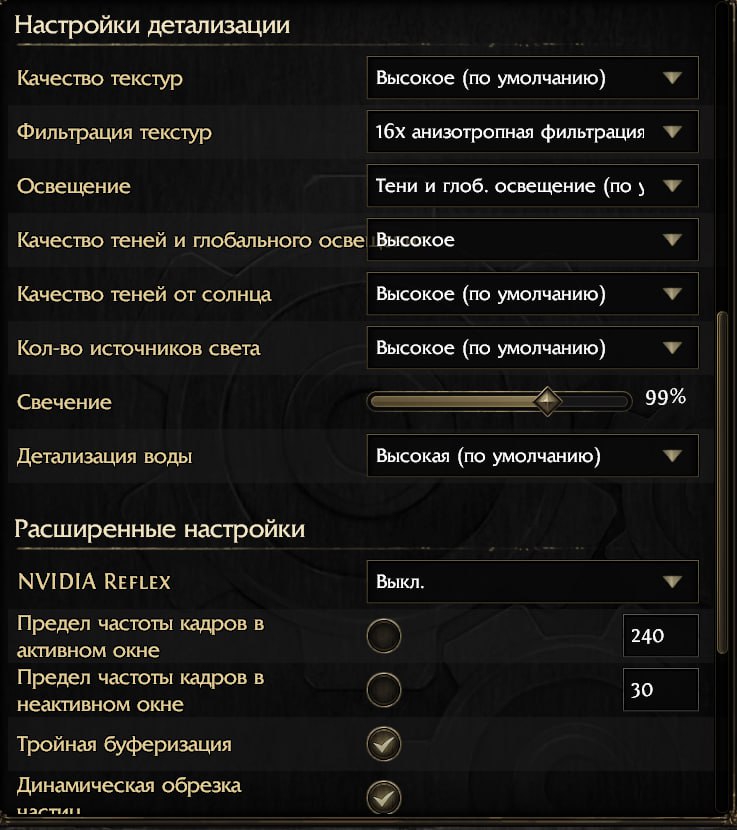Click the frame rate field showing 240
This screenshot has width=737, height=830.
click(661, 636)
